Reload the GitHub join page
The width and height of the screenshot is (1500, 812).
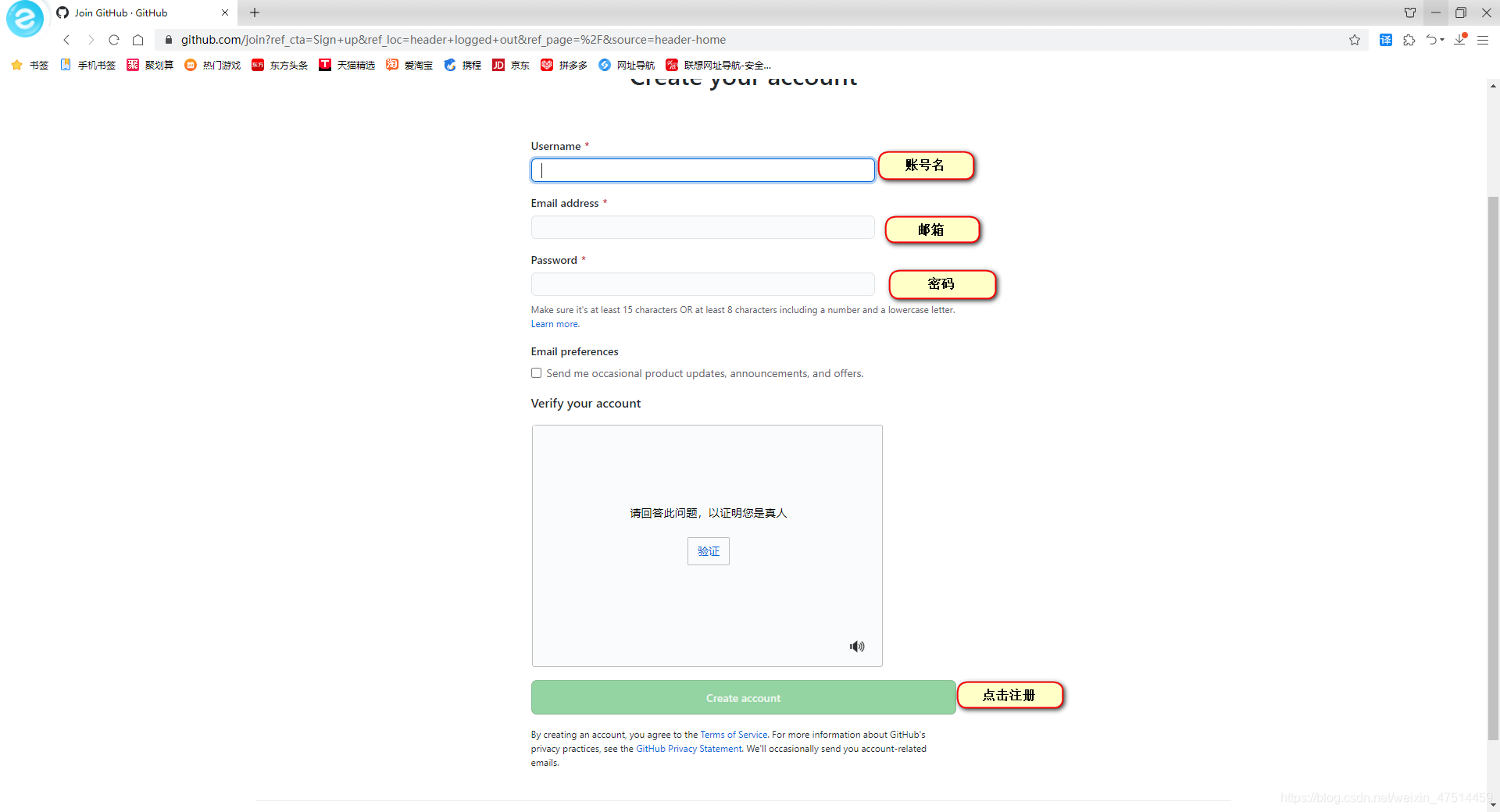point(114,40)
